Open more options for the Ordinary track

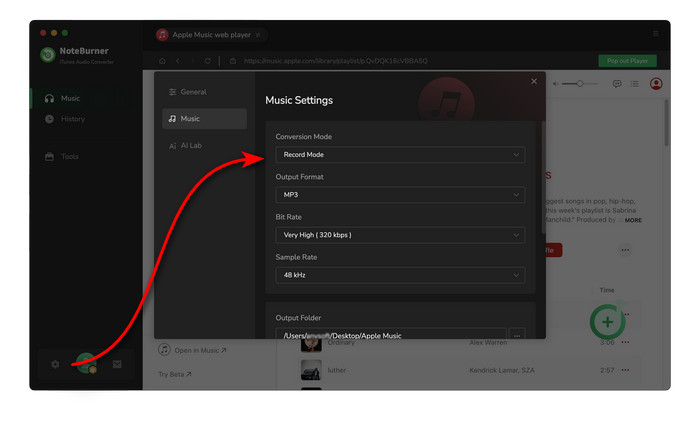tap(625, 342)
